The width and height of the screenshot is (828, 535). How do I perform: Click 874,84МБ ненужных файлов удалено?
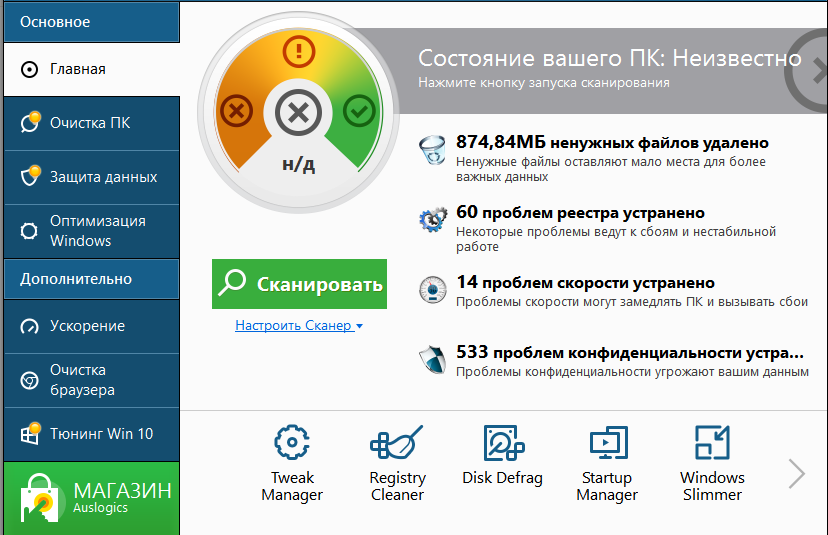point(613,143)
